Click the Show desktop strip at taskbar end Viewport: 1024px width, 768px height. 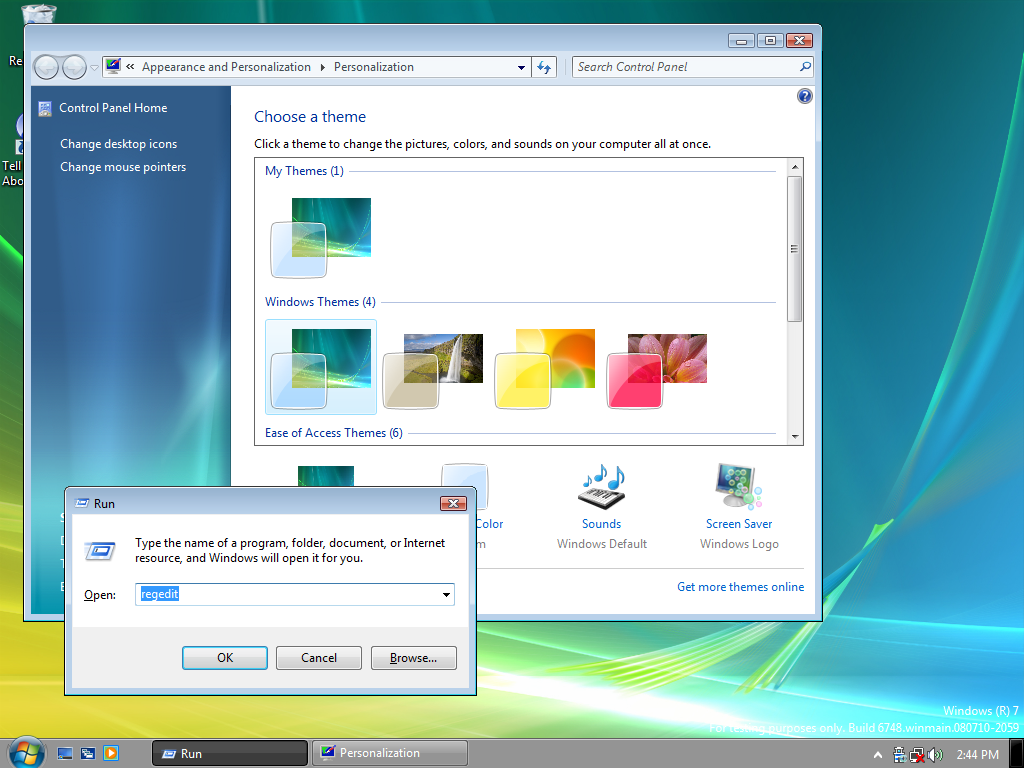(1016, 753)
